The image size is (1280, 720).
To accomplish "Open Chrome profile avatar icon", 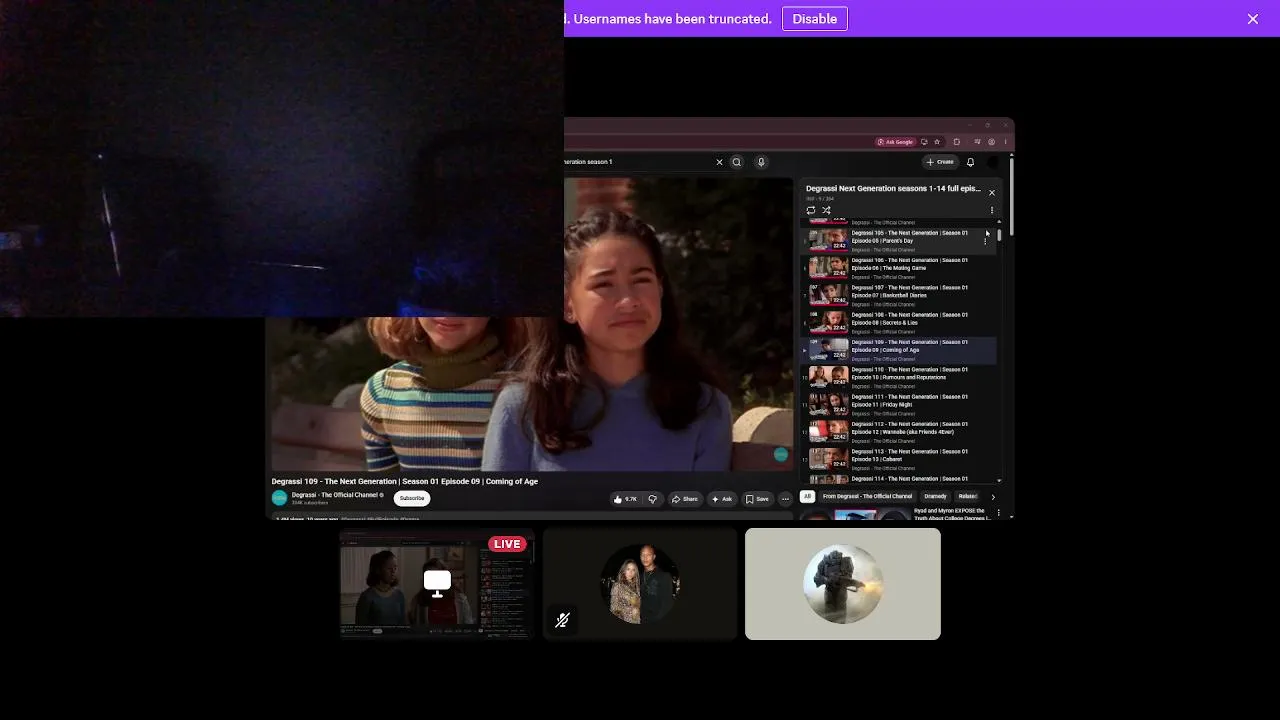I will click(992, 142).
